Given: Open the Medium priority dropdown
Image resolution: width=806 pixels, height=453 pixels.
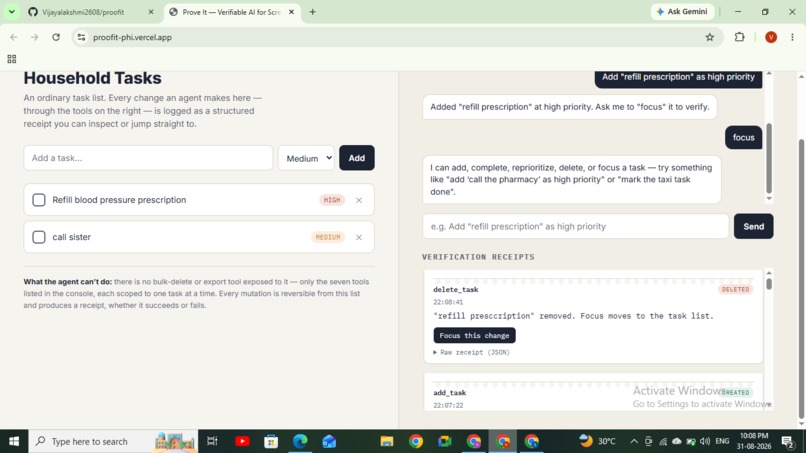Looking at the screenshot, I should pyautogui.click(x=306, y=158).
